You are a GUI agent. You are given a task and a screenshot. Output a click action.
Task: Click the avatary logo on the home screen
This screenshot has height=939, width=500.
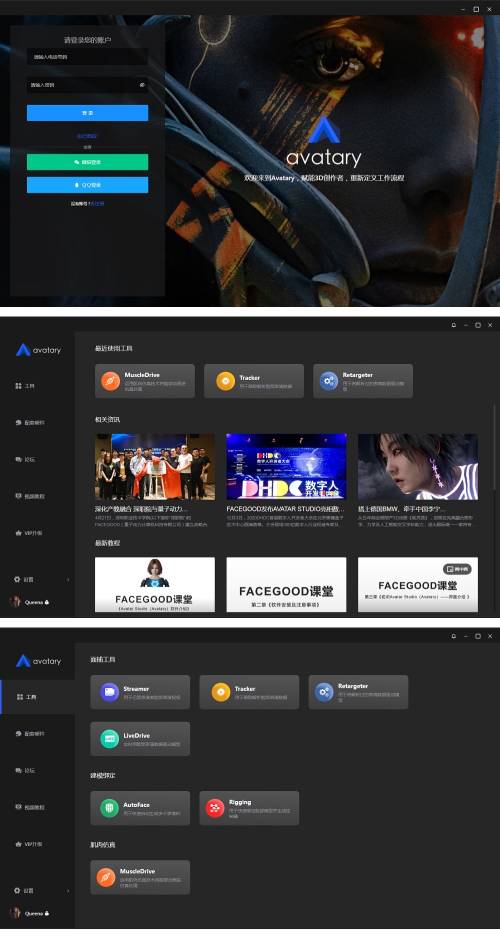pos(38,350)
